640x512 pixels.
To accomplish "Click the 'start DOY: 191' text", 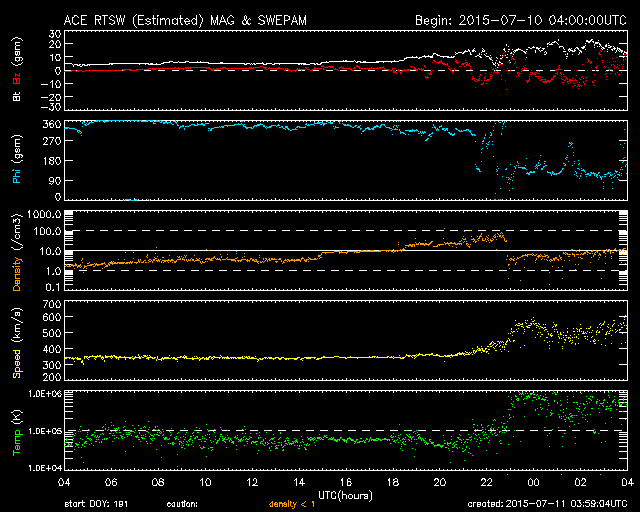I will click(96, 504).
